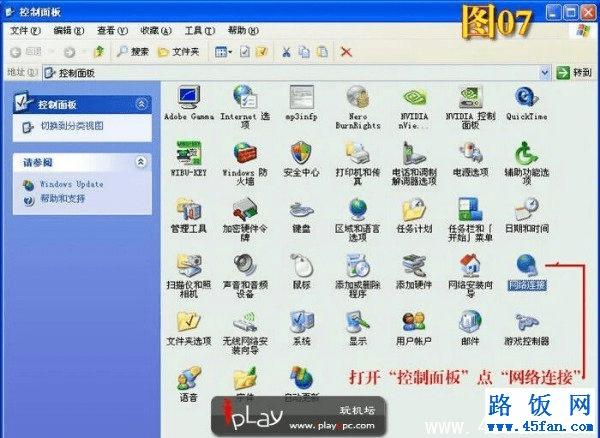Image resolution: width=600 pixels, height=438 pixels.
Task: Open 文件 menu
Action: point(25,31)
